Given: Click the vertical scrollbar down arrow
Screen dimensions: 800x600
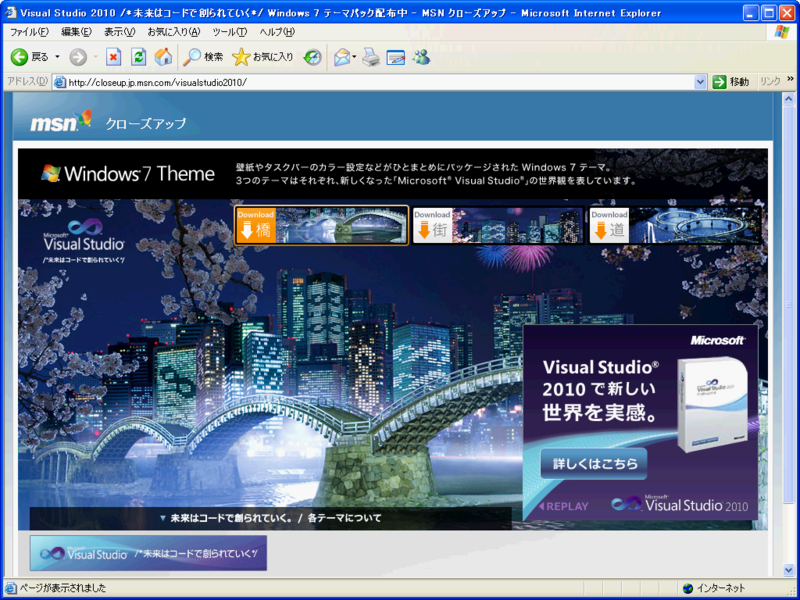Looking at the screenshot, I should coord(789,570).
